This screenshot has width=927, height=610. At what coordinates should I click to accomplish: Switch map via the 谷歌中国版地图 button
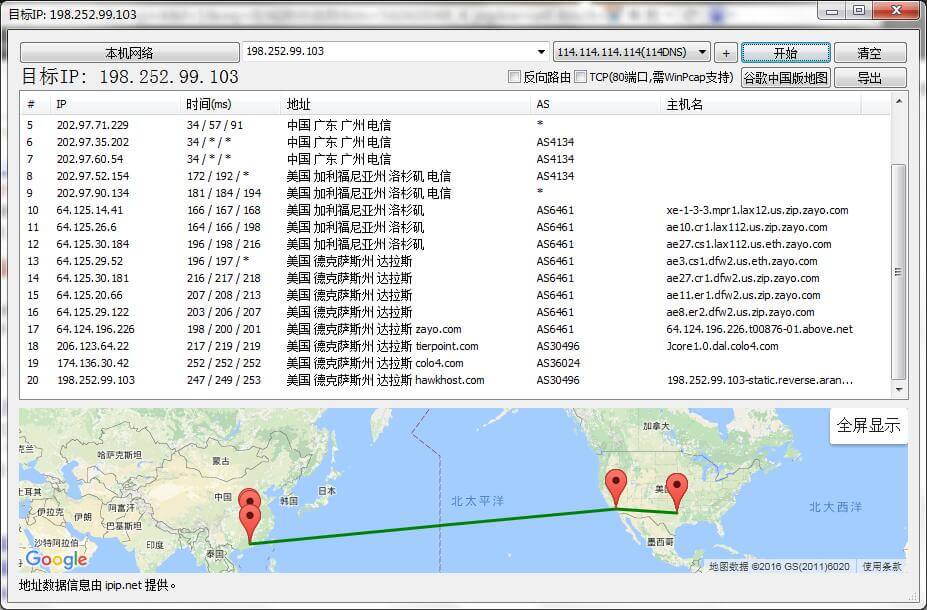pos(785,78)
